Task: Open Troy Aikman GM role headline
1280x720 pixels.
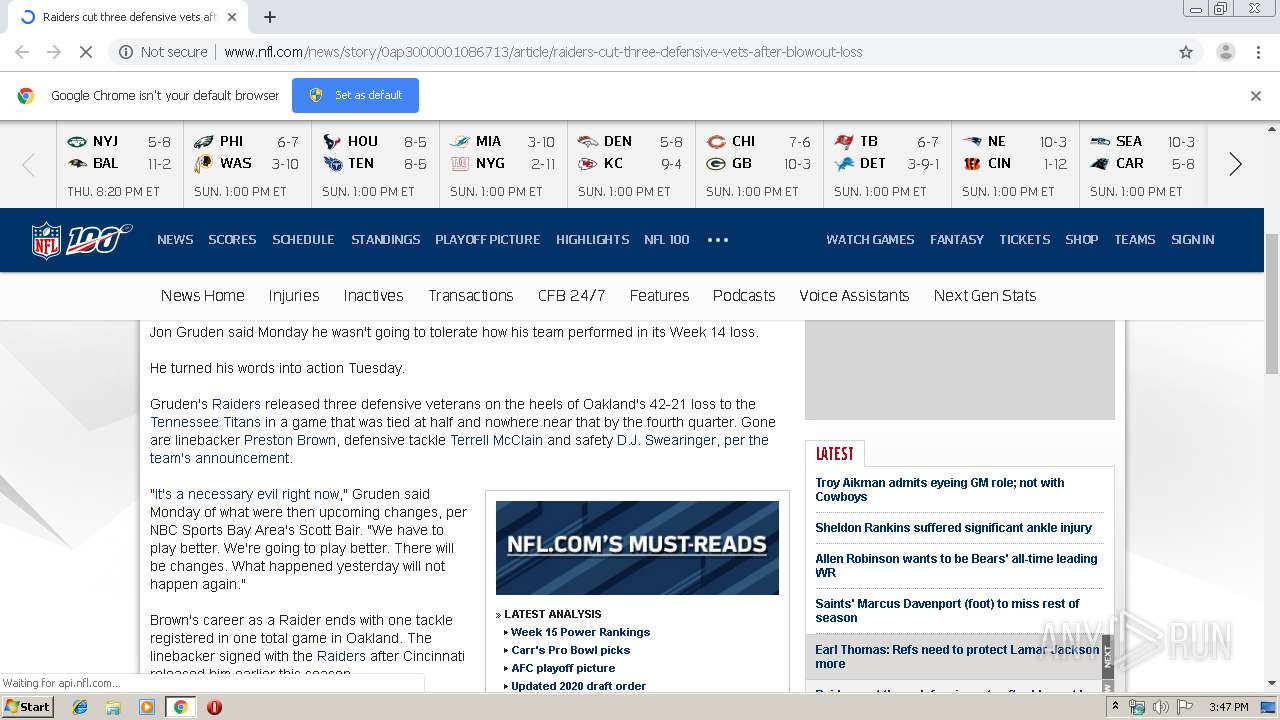Action: click(939, 490)
